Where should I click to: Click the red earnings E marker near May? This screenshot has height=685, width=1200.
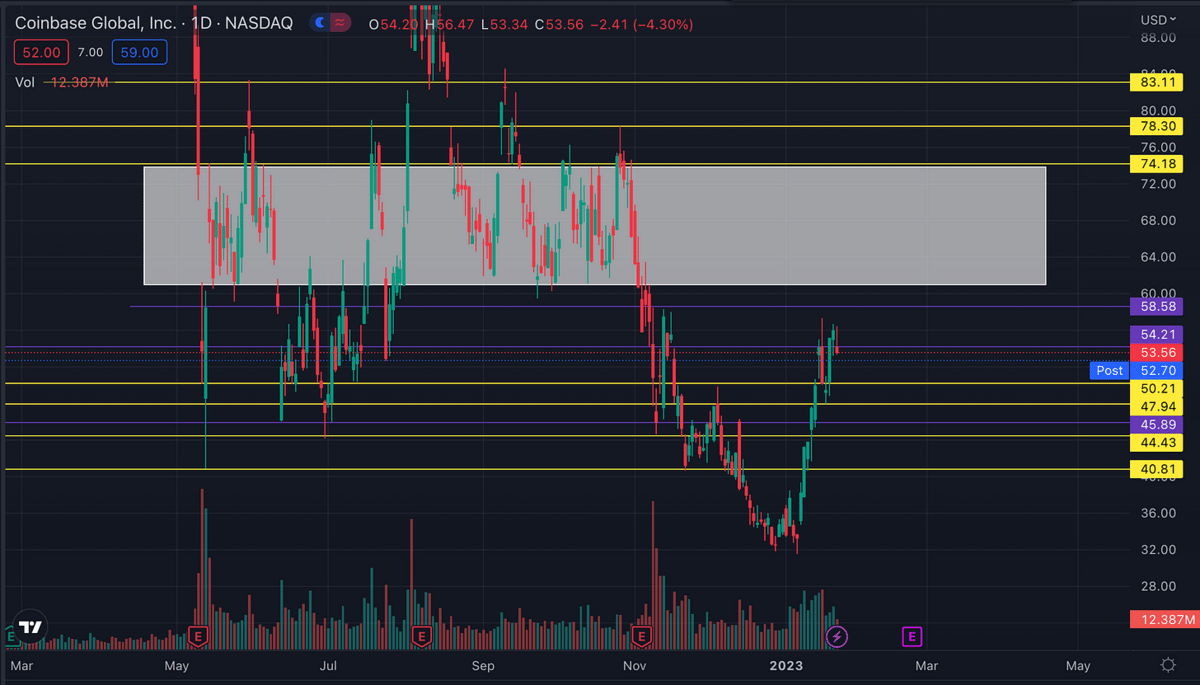(x=199, y=635)
